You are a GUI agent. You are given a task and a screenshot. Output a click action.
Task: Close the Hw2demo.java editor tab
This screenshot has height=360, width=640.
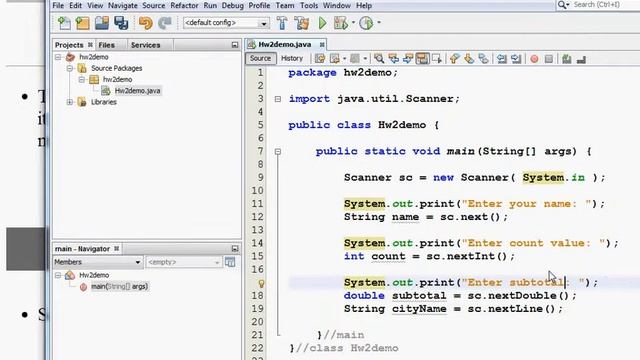coord(322,44)
